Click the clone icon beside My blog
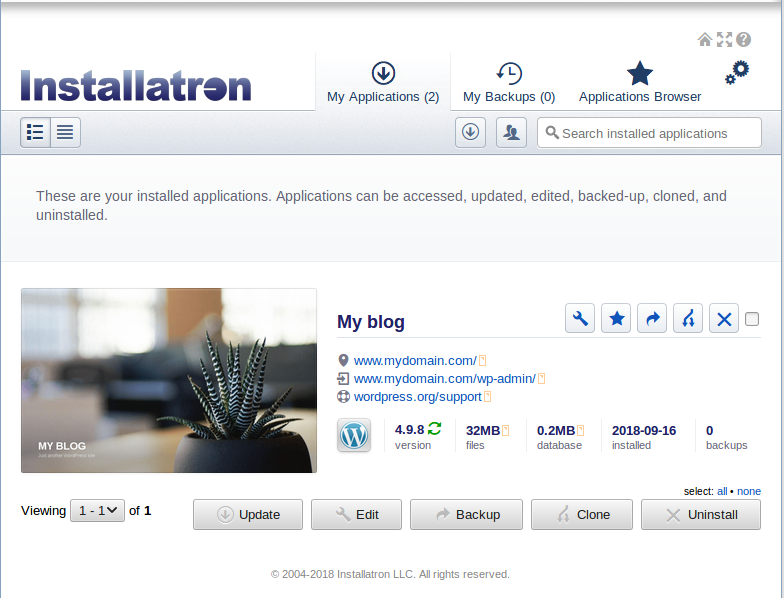Image resolution: width=784 pixels, height=598 pixels. click(688, 319)
